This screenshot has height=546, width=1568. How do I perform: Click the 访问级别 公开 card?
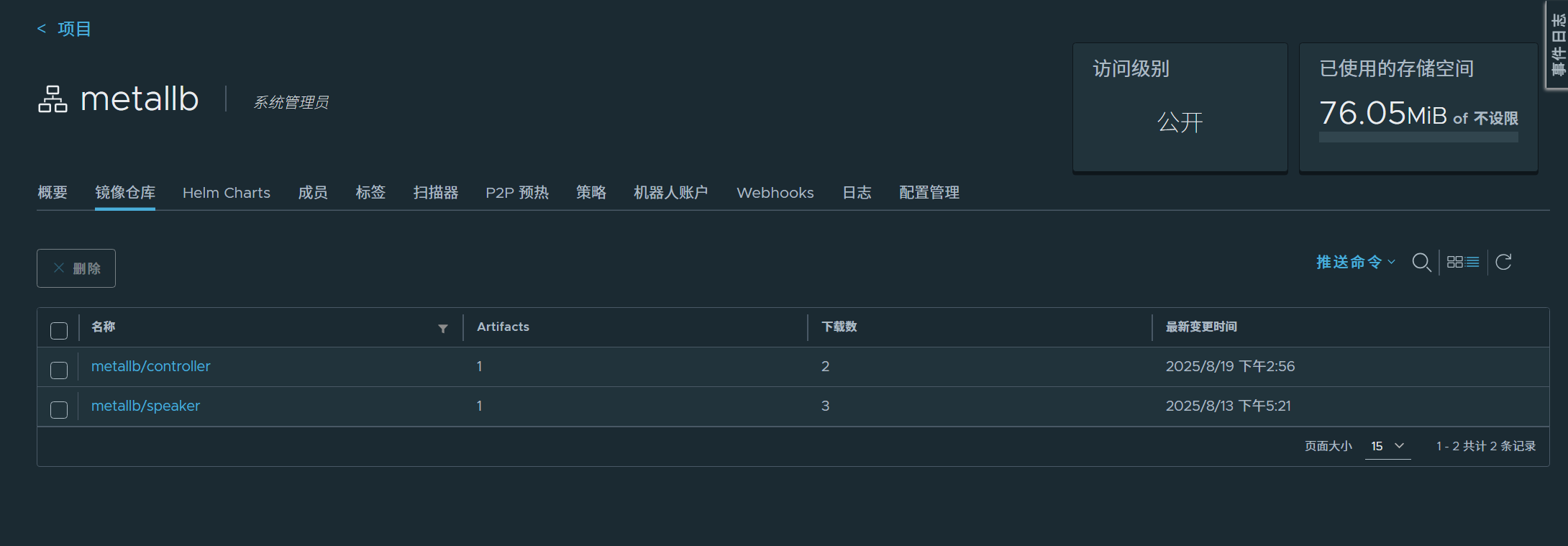tap(1180, 107)
